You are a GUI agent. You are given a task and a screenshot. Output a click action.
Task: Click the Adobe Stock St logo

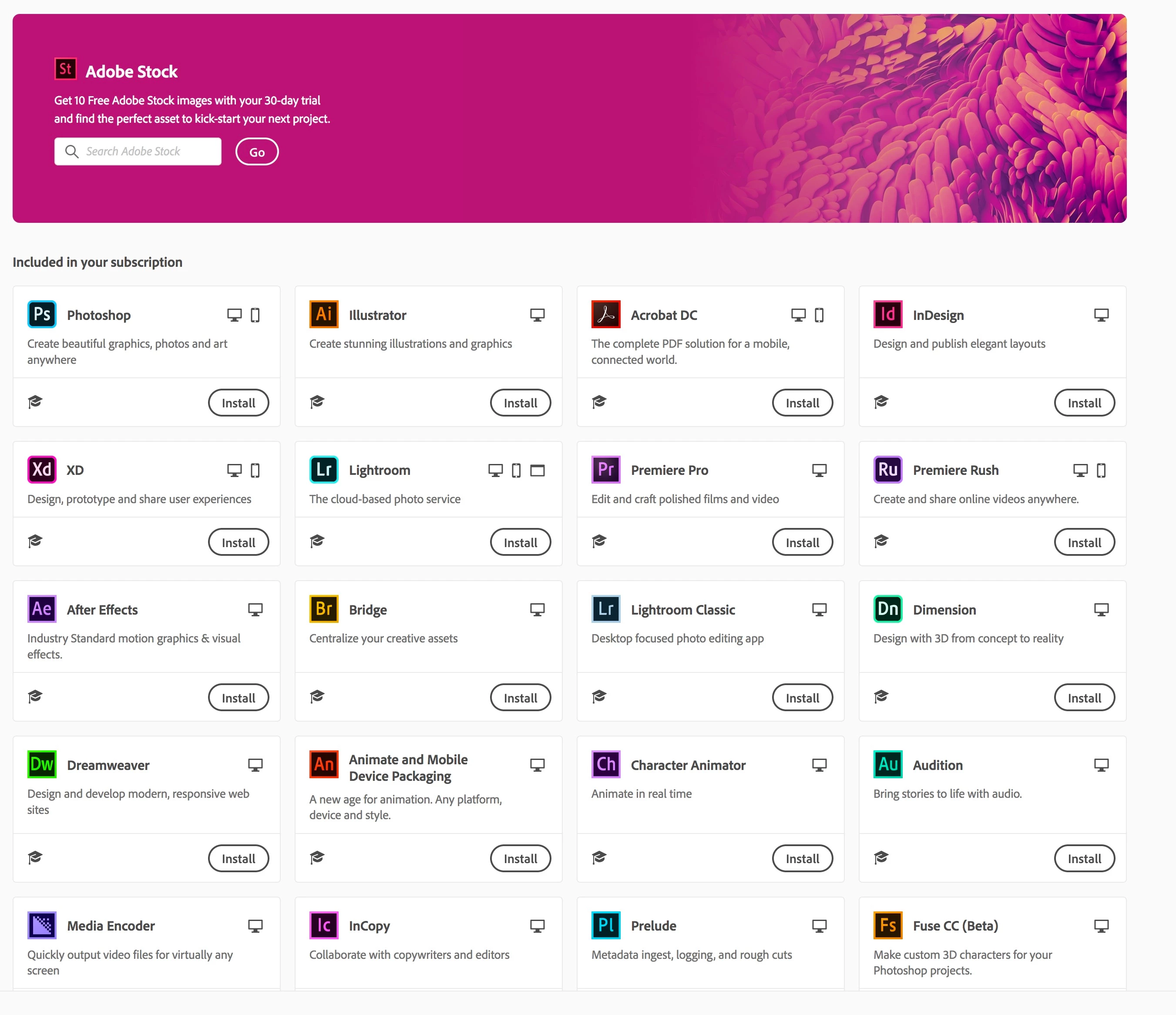65,70
